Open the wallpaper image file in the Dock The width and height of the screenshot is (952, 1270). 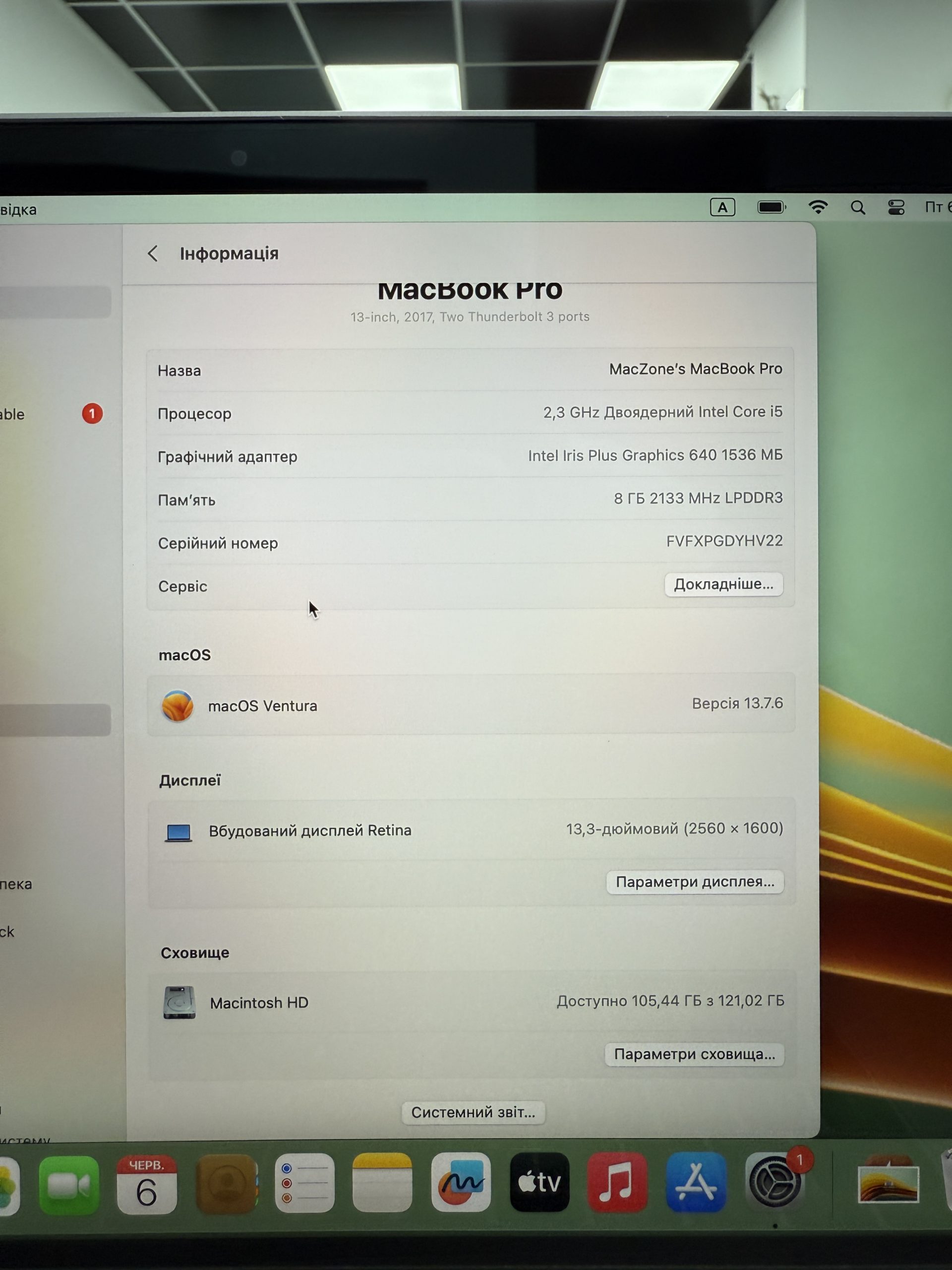pyautogui.click(x=889, y=1182)
